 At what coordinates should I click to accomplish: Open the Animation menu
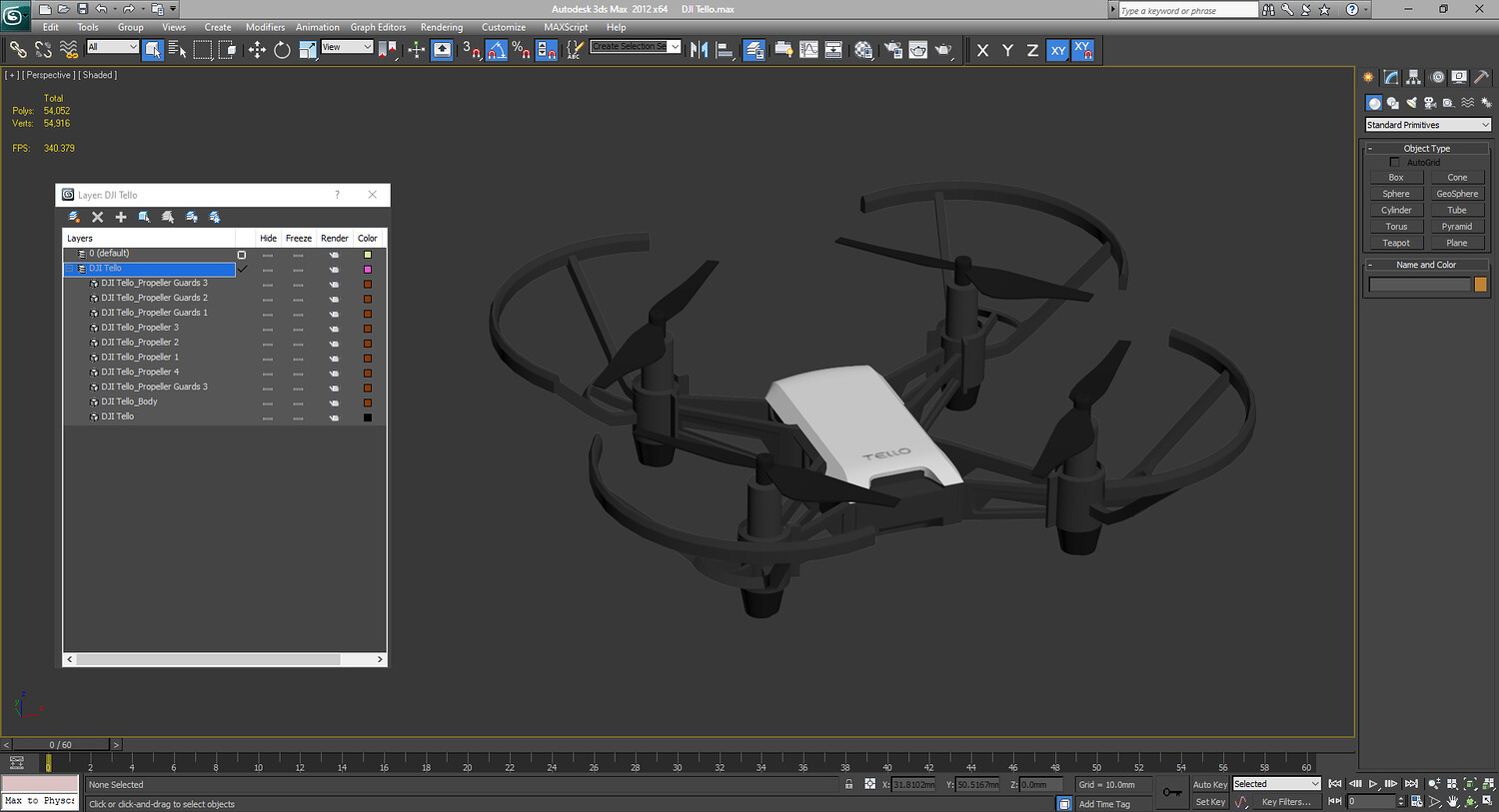click(318, 27)
